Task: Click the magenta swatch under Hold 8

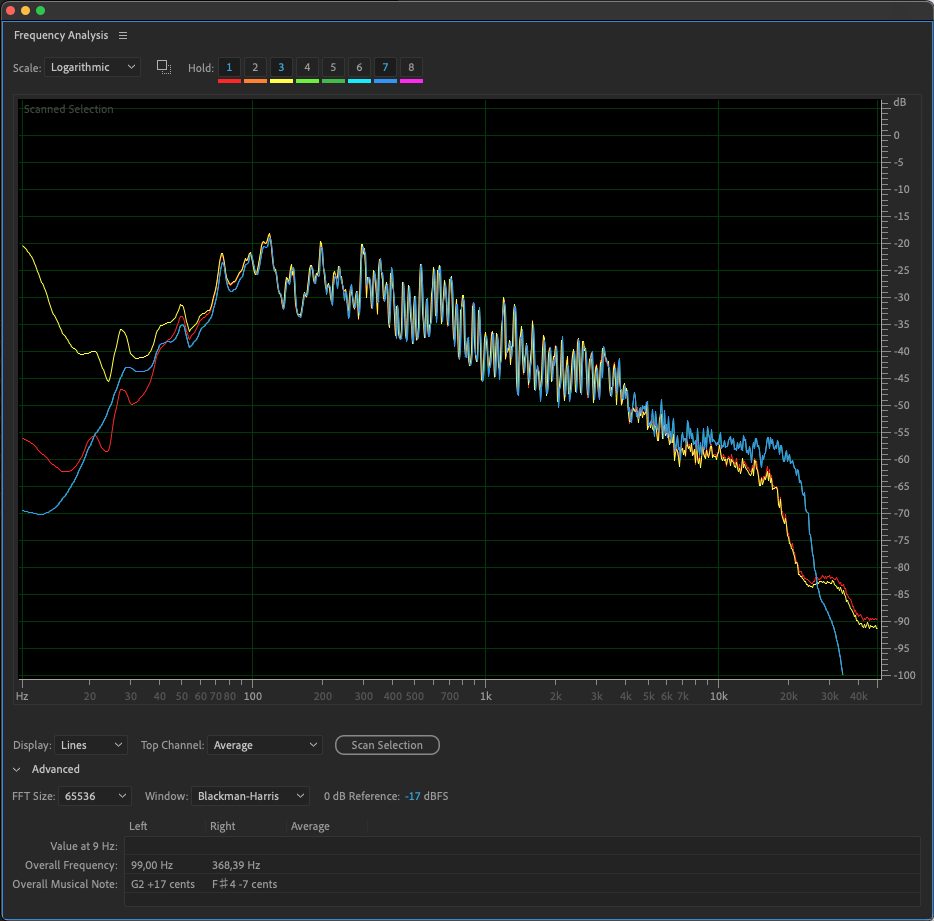Action: (x=412, y=81)
